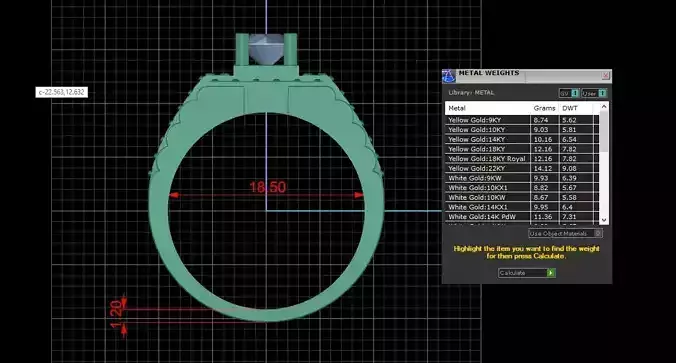The height and width of the screenshot is (363, 676).
Task: Select the Yellow Gold:10KY row
Action: coord(522,129)
